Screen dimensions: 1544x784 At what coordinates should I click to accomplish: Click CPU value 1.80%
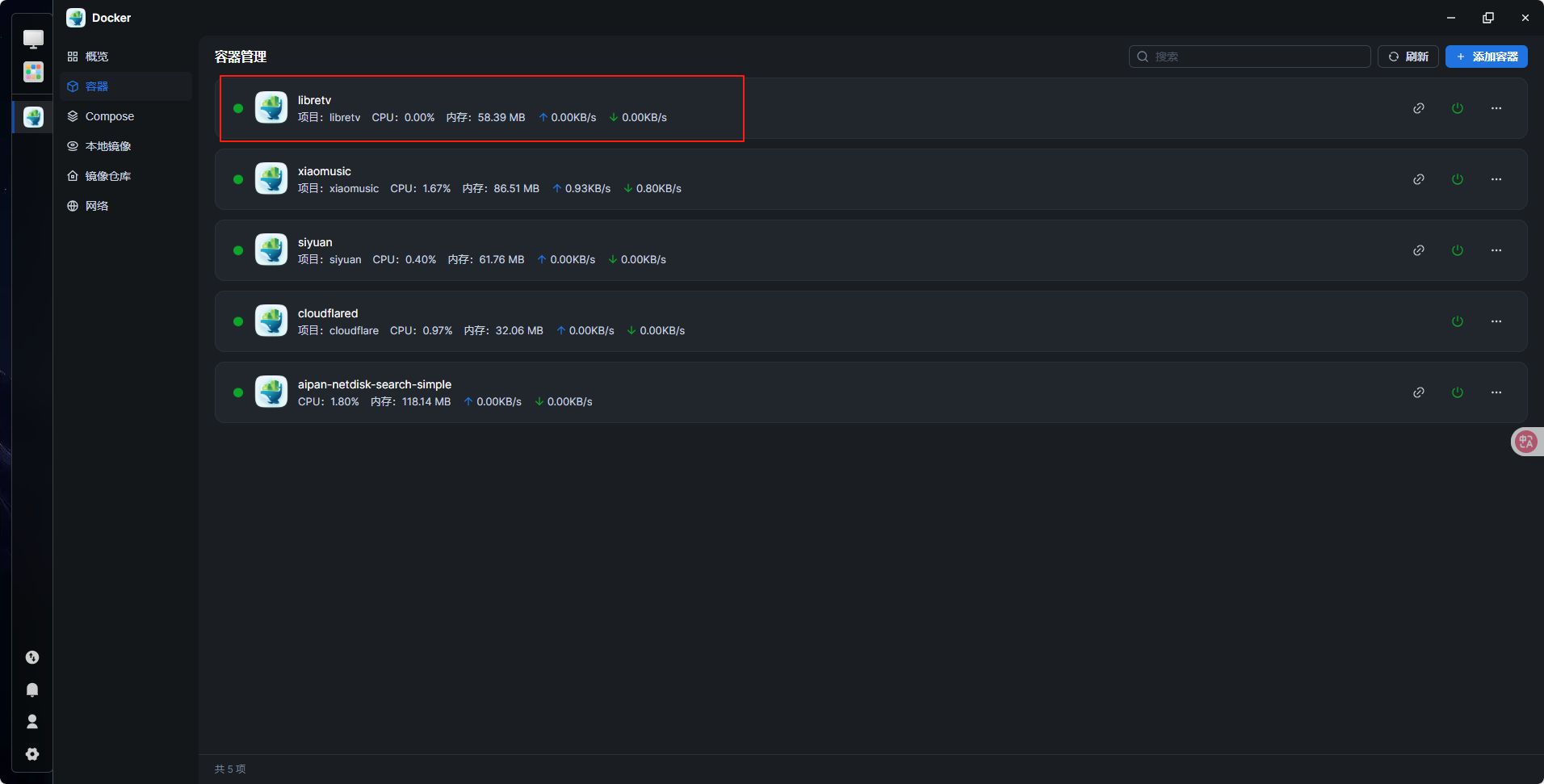point(345,401)
